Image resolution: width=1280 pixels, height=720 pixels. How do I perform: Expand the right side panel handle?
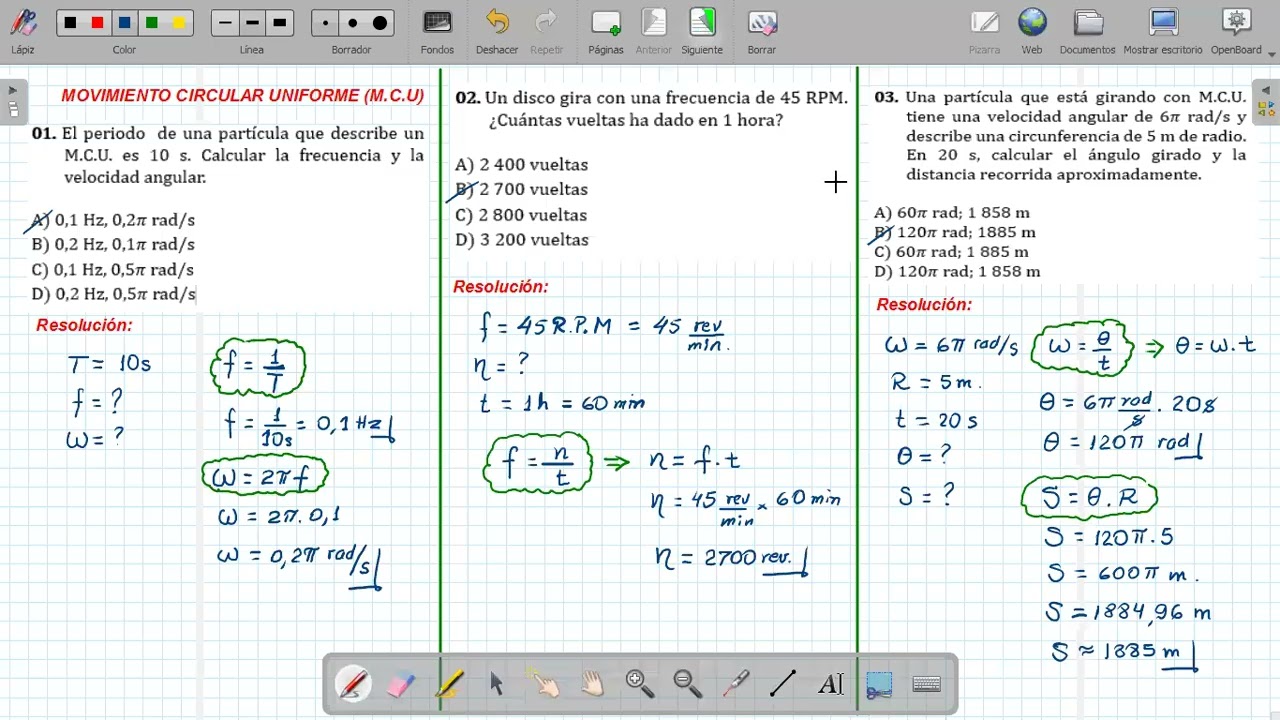1265,100
